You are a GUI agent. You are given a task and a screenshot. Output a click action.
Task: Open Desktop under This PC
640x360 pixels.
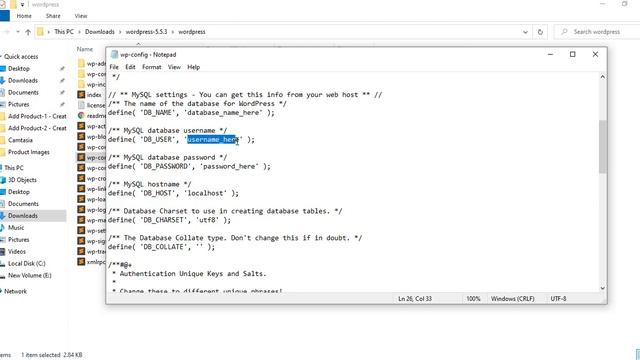click(19, 191)
